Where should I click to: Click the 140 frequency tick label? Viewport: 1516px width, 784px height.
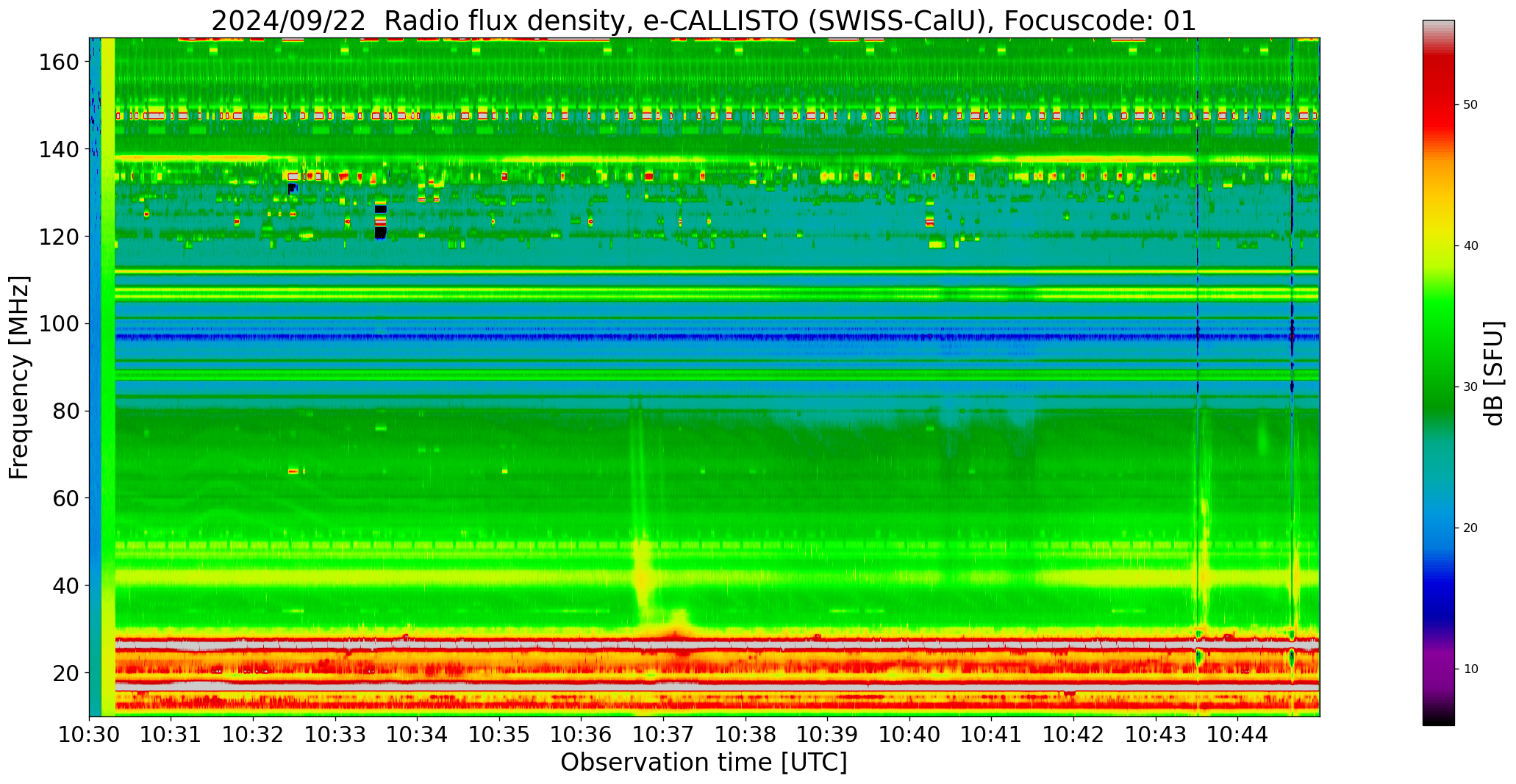59,150
